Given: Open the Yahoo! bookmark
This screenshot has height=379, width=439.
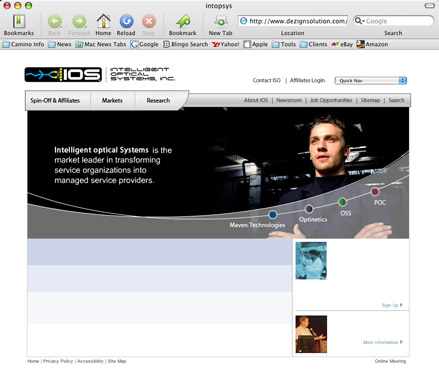Looking at the screenshot, I should tap(226, 44).
